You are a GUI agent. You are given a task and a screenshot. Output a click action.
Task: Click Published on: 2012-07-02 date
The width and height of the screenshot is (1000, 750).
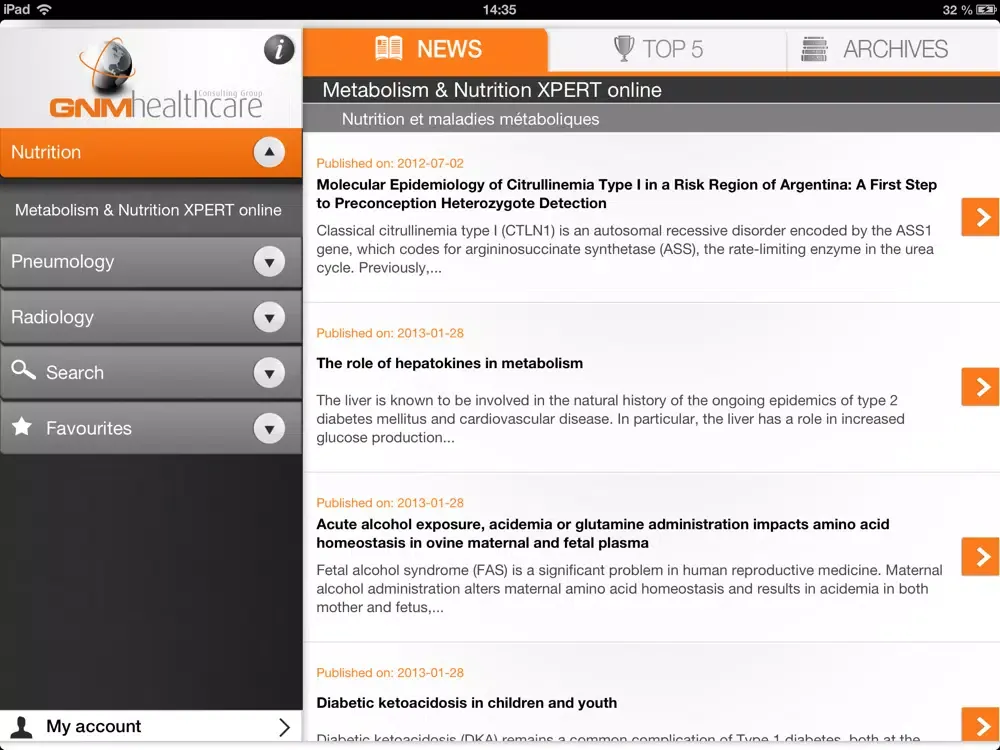pyautogui.click(x=390, y=163)
